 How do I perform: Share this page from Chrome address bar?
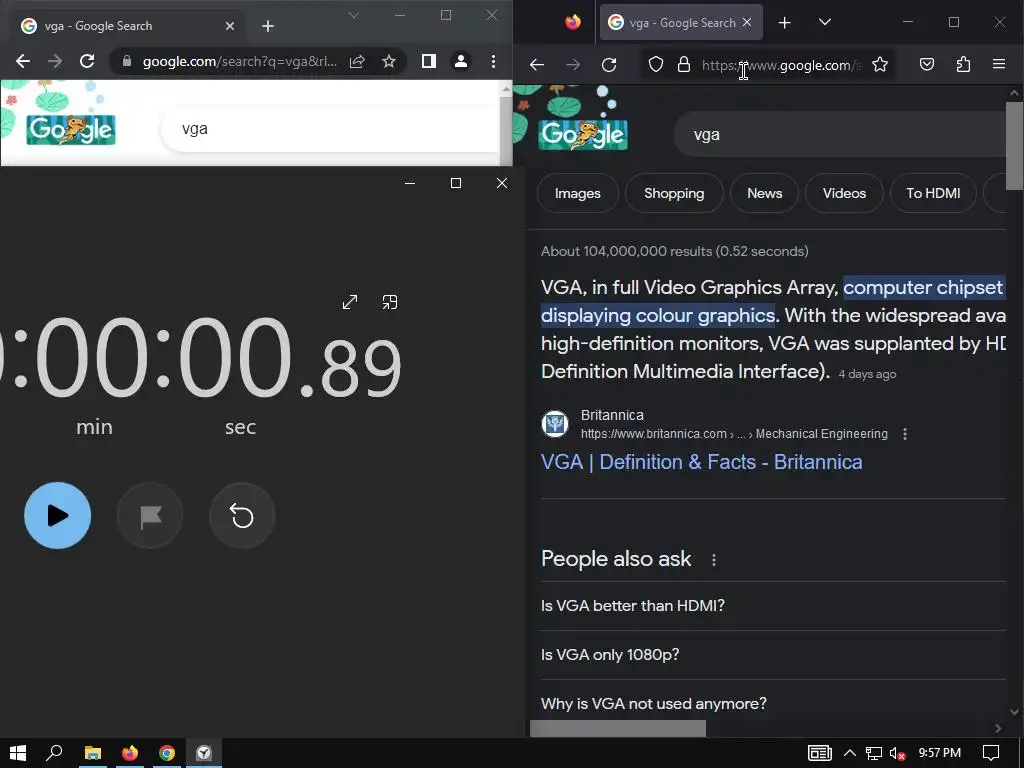tap(357, 61)
